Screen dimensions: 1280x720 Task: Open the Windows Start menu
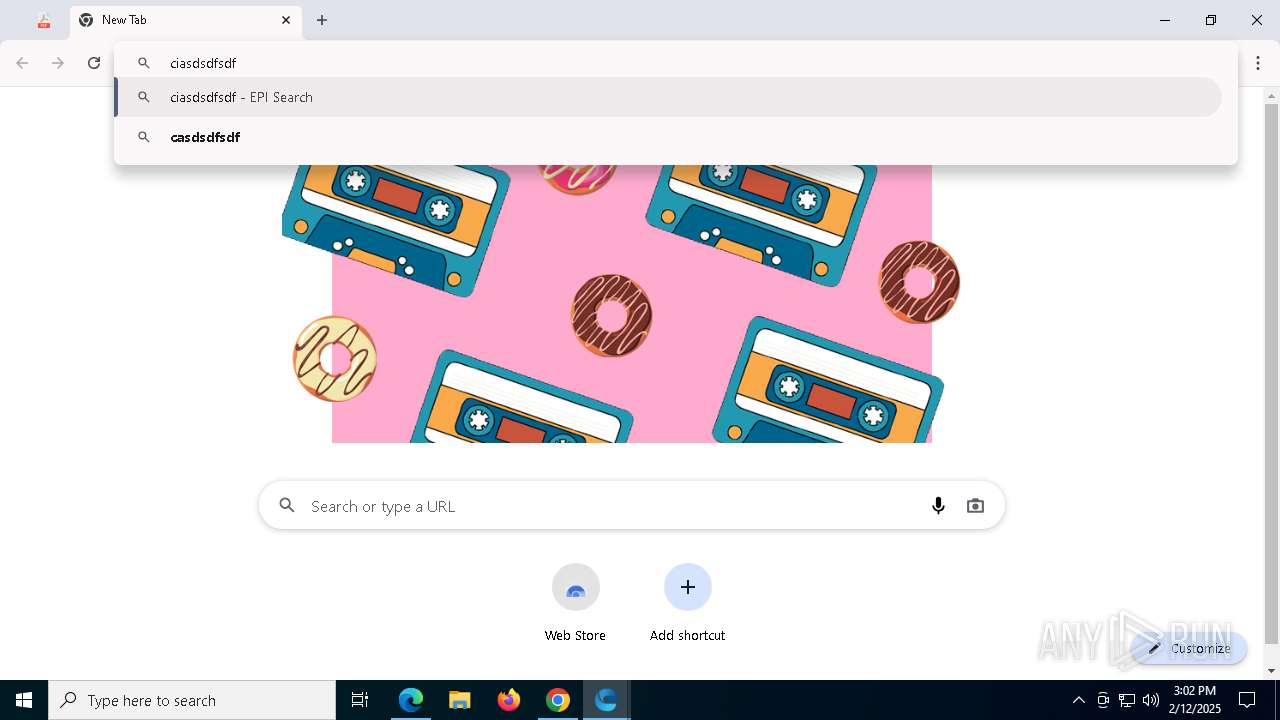[24, 700]
